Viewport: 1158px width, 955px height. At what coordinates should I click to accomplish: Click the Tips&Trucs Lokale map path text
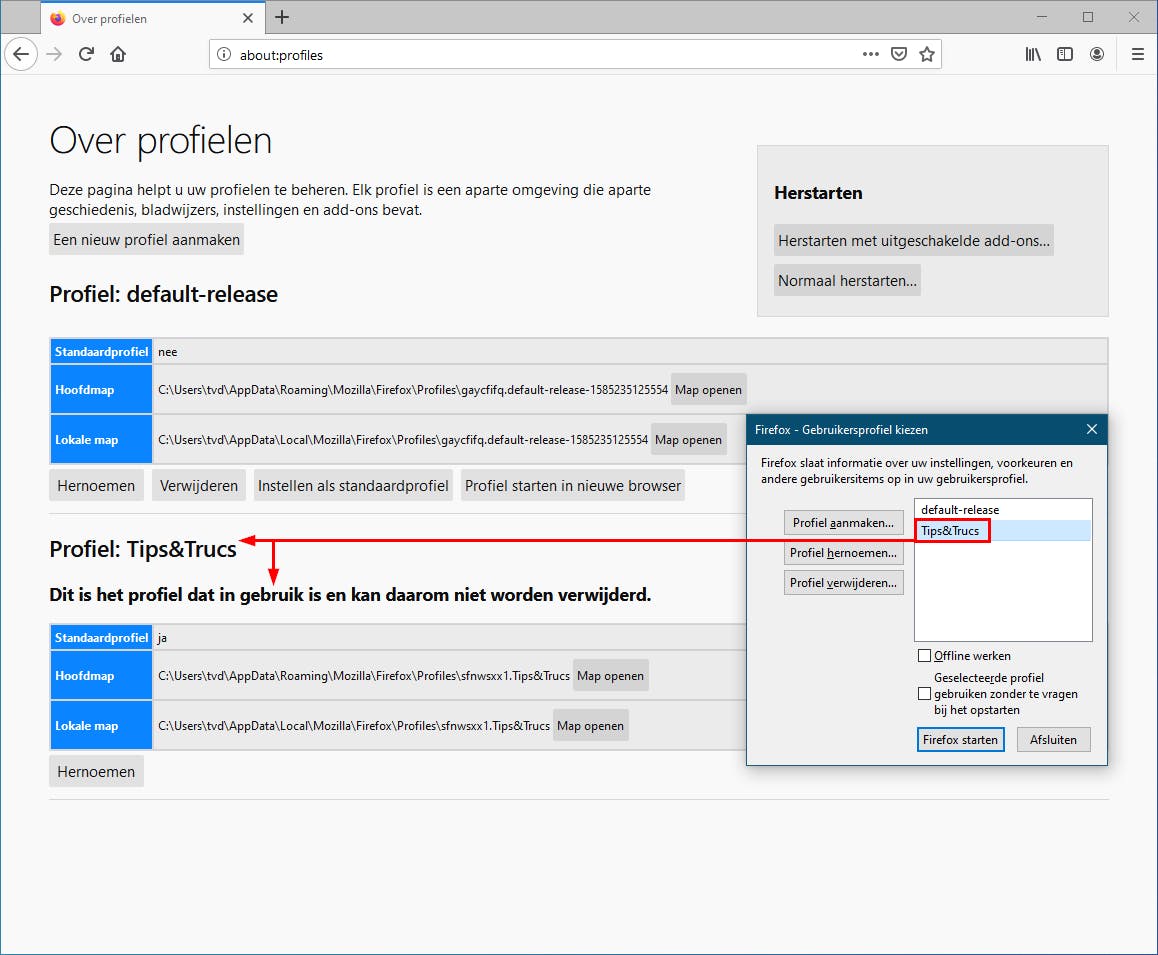[354, 726]
